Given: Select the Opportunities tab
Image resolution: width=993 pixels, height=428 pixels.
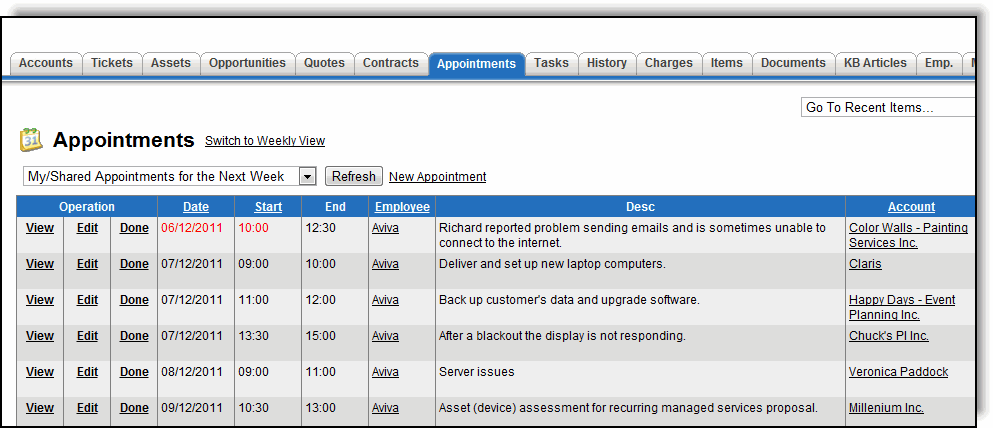Looking at the screenshot, I should pyautogui.click(x=247, y=63).
